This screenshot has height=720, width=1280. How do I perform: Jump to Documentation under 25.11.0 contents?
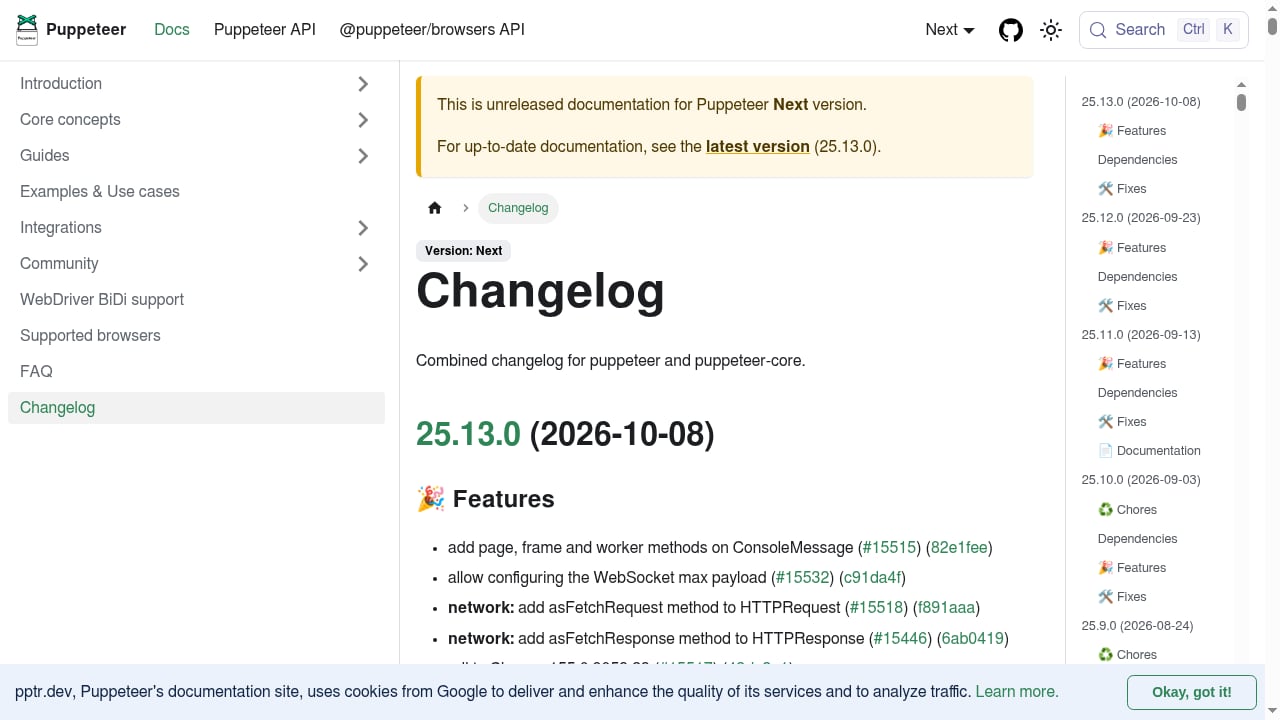point(1149,451)
